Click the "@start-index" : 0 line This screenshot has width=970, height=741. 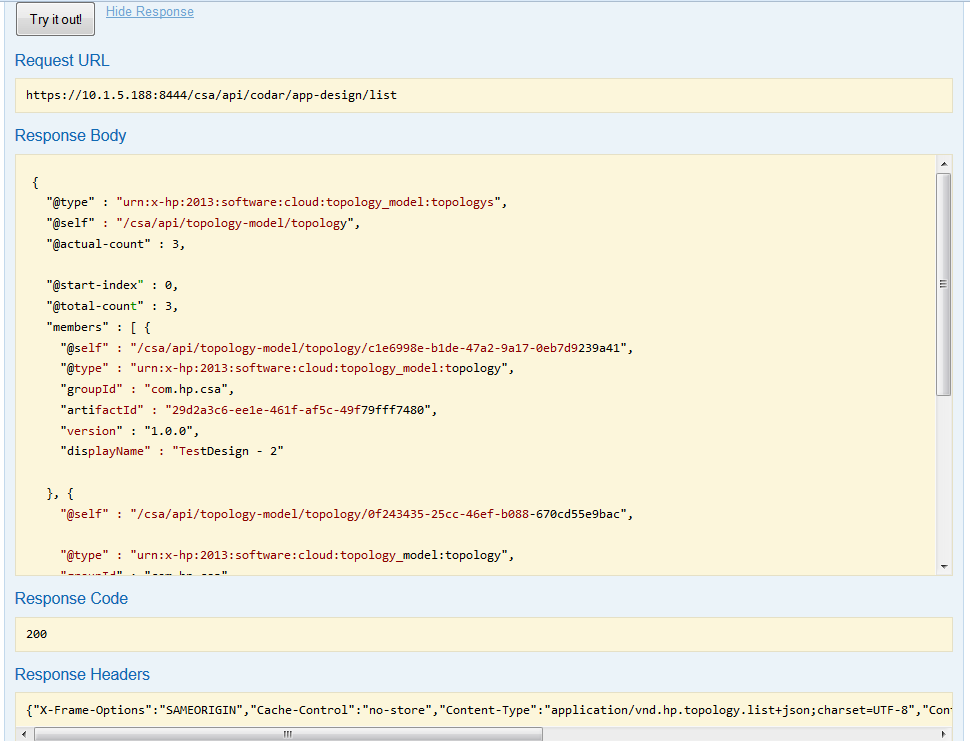[x=112, y=285]
